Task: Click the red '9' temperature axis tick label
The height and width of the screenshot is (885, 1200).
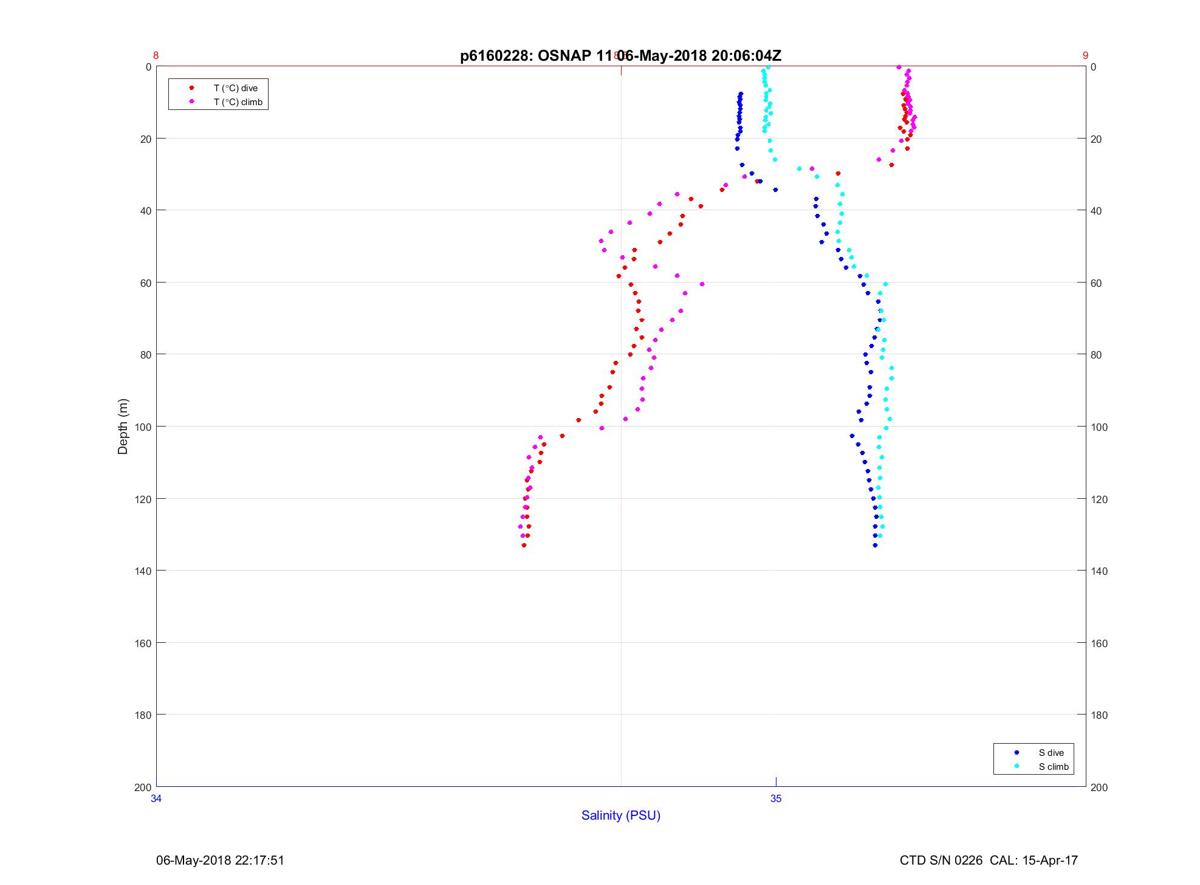Action: coord(1085,56)
